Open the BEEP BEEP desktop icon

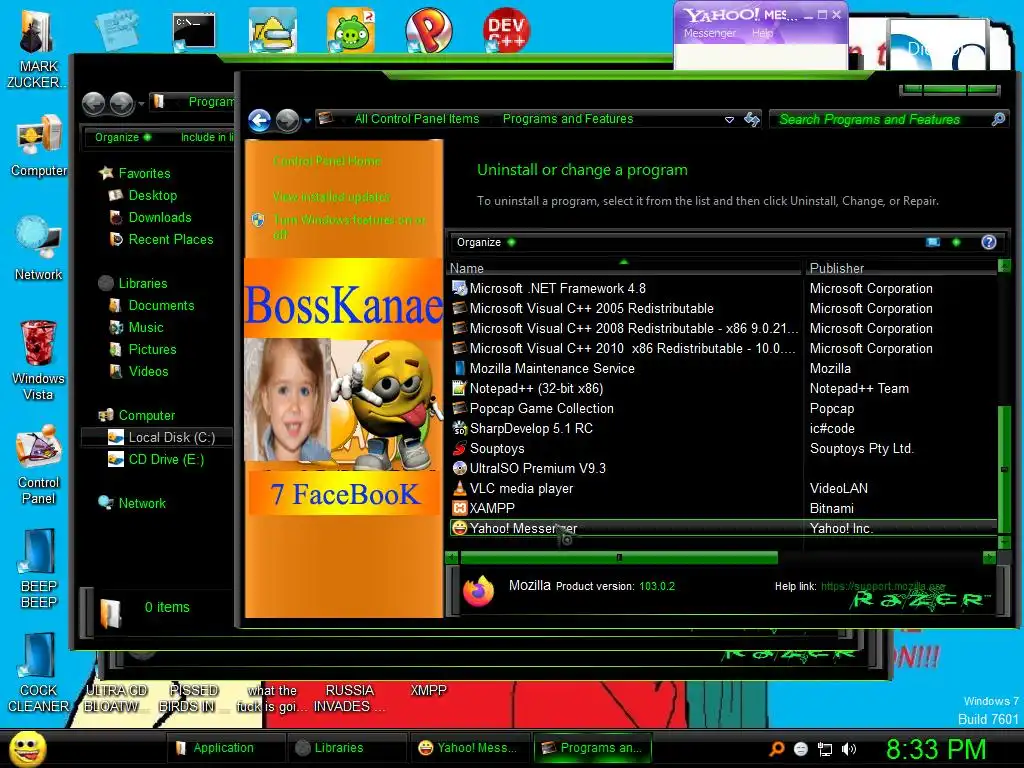click(39, 568)
